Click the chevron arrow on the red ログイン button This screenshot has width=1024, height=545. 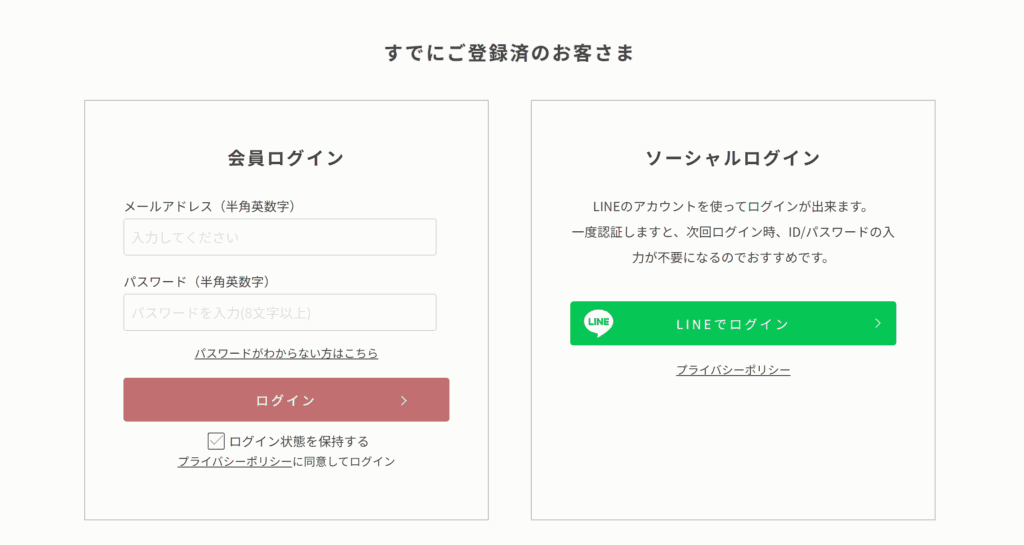point(404,400)
